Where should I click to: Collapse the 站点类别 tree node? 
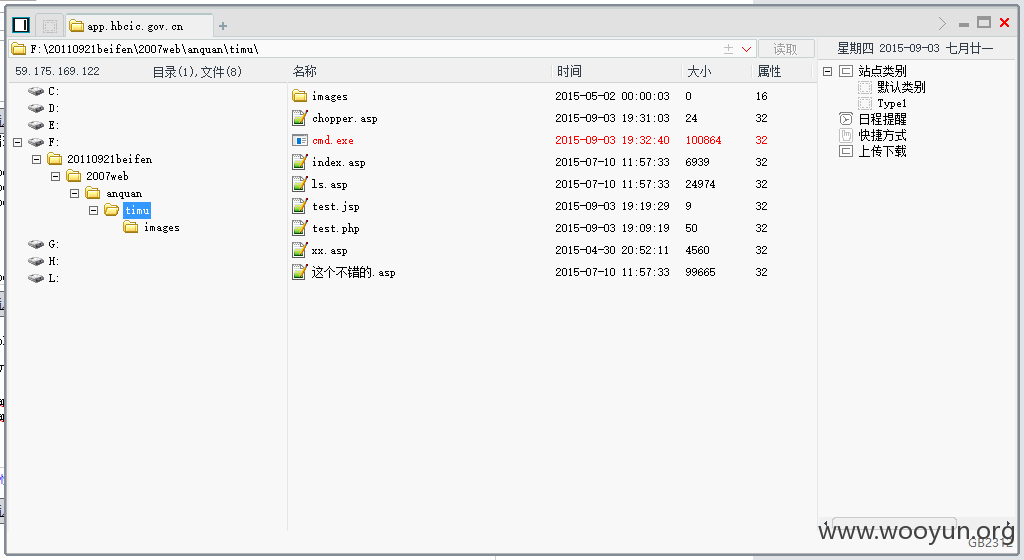point(827,71)
